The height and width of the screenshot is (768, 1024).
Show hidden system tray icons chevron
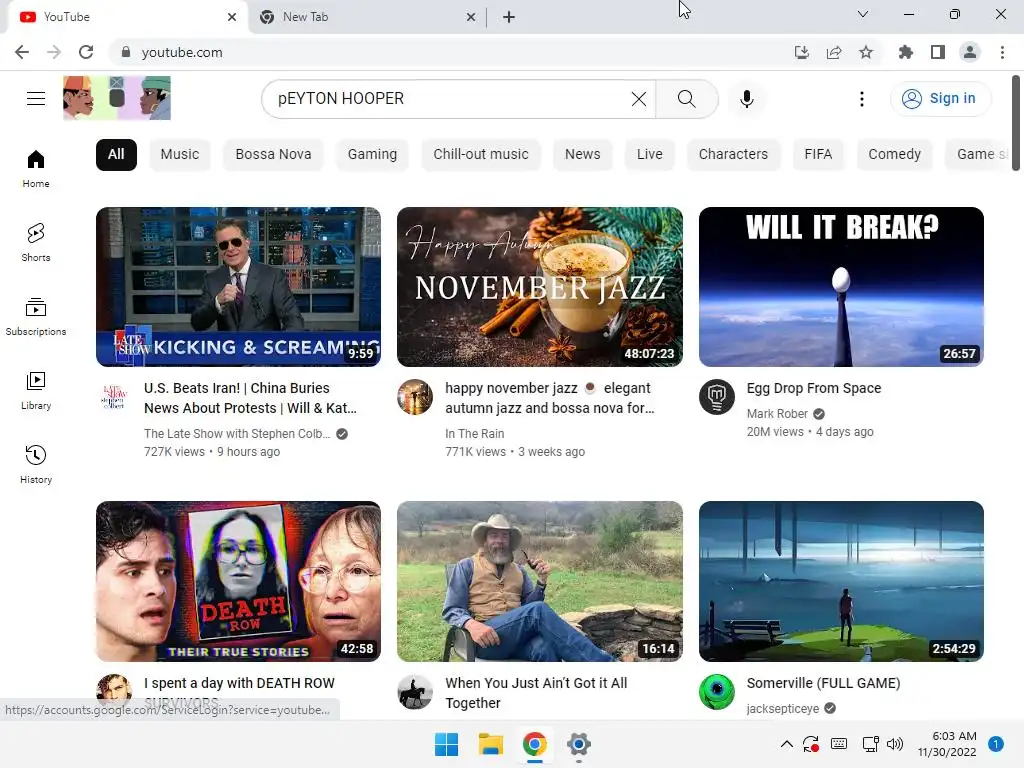click(787, 744)
